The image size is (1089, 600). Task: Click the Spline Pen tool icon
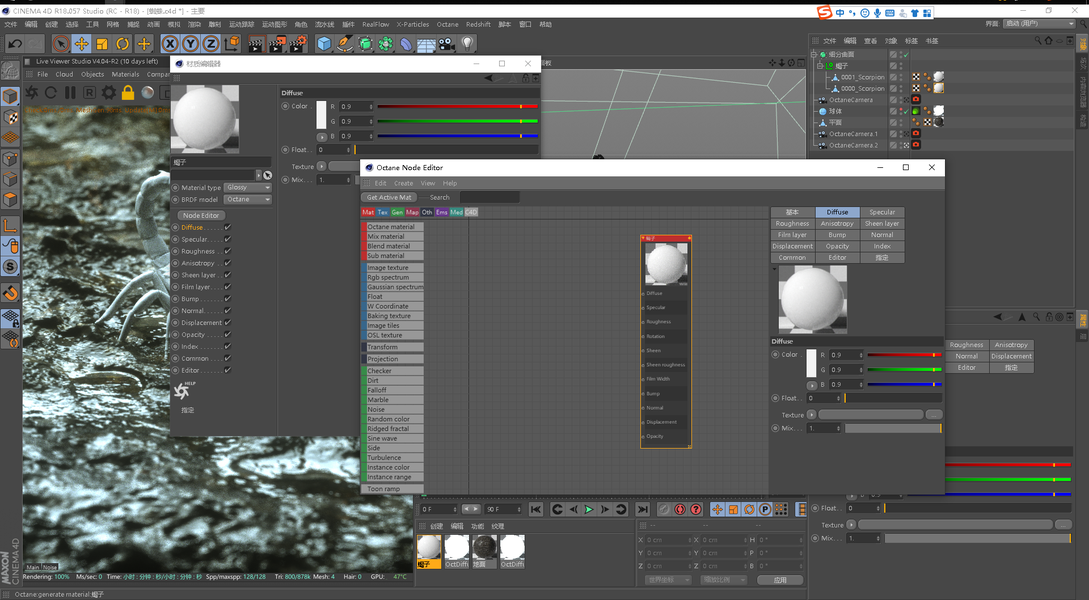click(344, 44)
